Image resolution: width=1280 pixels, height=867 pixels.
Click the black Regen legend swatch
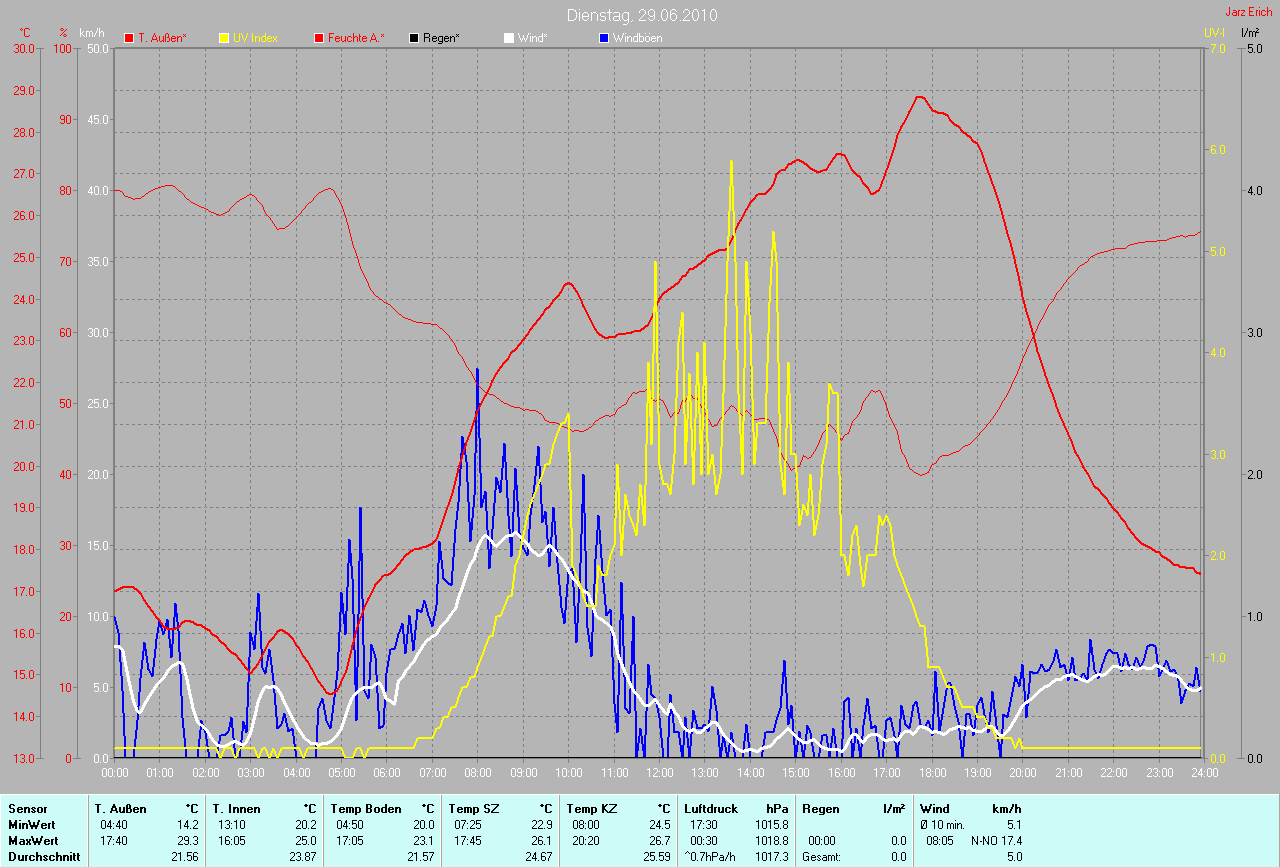(x=414, y=38)
